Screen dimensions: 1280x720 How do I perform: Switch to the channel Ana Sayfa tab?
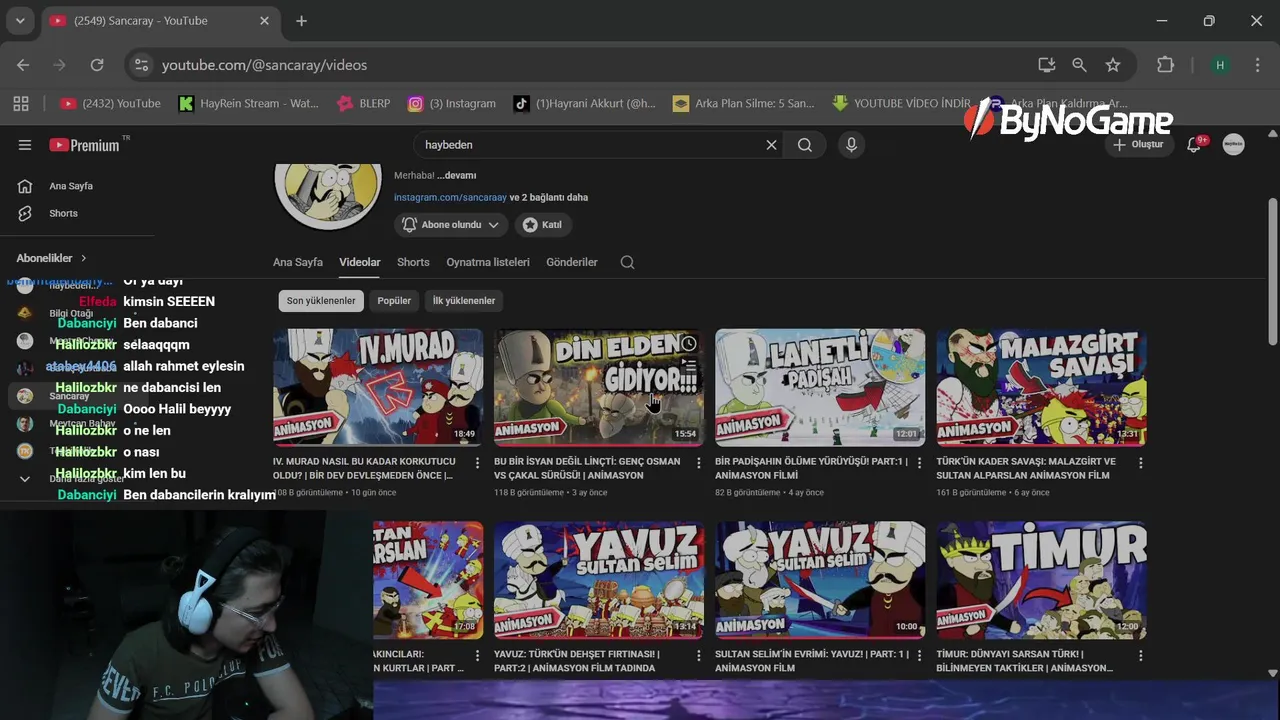click(298, 262)
